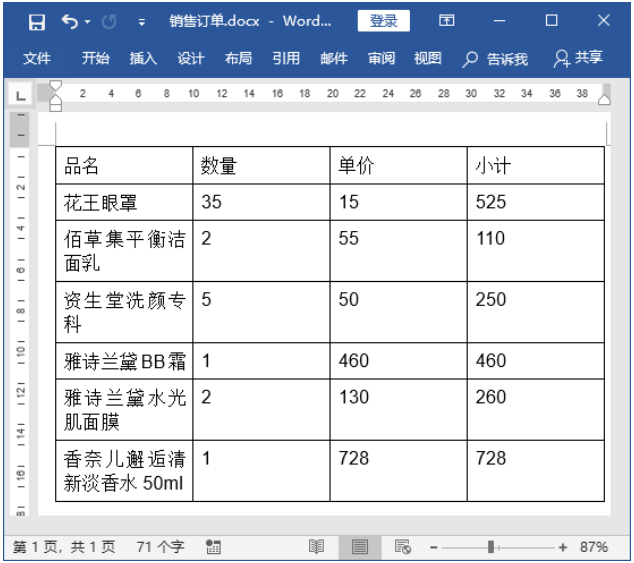Customize the Quick Access Toolbar dropdown
634x563 pixels.
tap(142, 22)
